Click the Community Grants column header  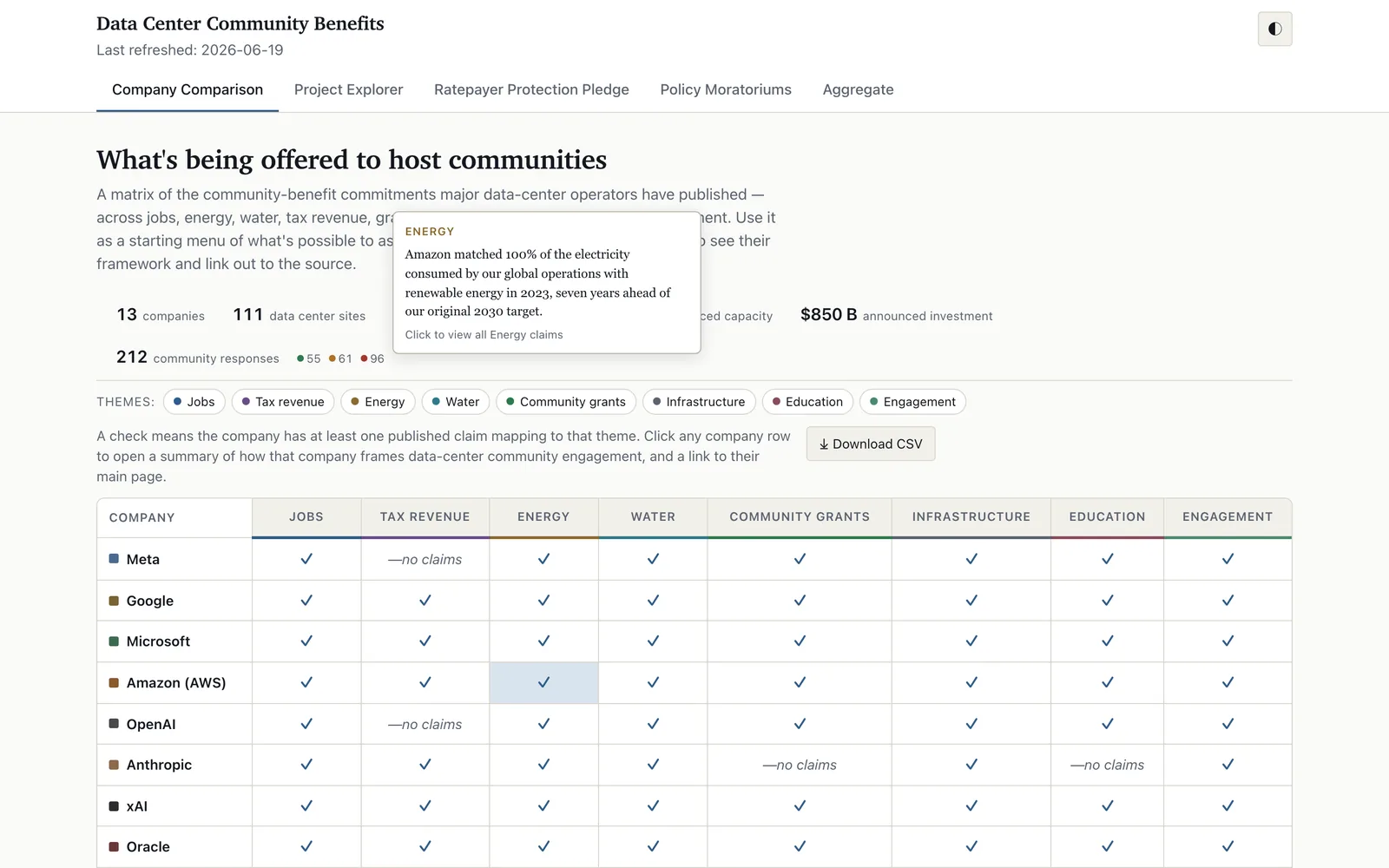800,517
